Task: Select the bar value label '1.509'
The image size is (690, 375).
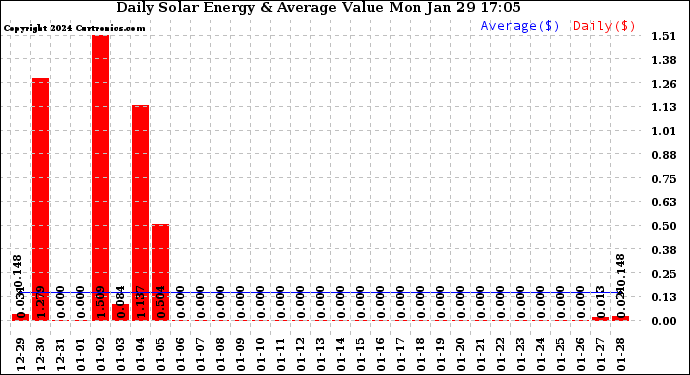Action: (100, 302)
